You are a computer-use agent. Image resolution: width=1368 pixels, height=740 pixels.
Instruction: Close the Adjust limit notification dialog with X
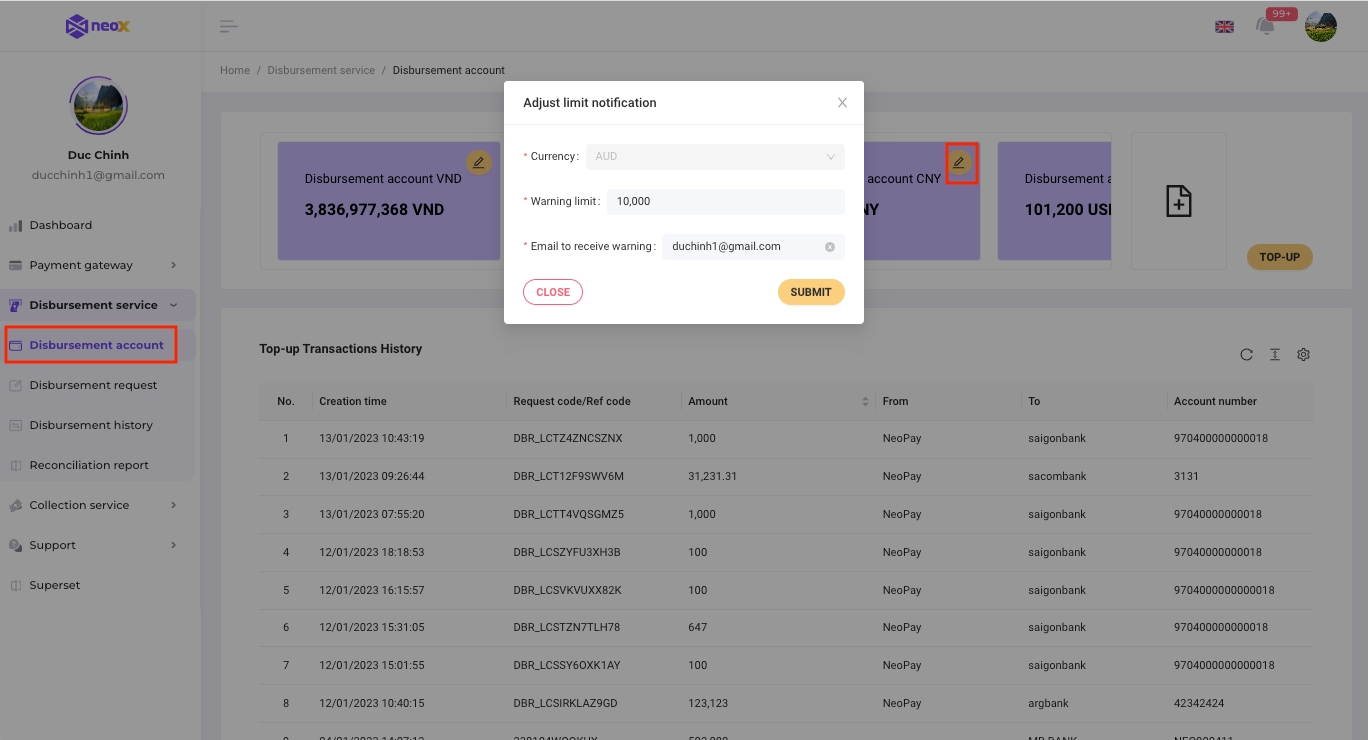click(x=842, y=103)
